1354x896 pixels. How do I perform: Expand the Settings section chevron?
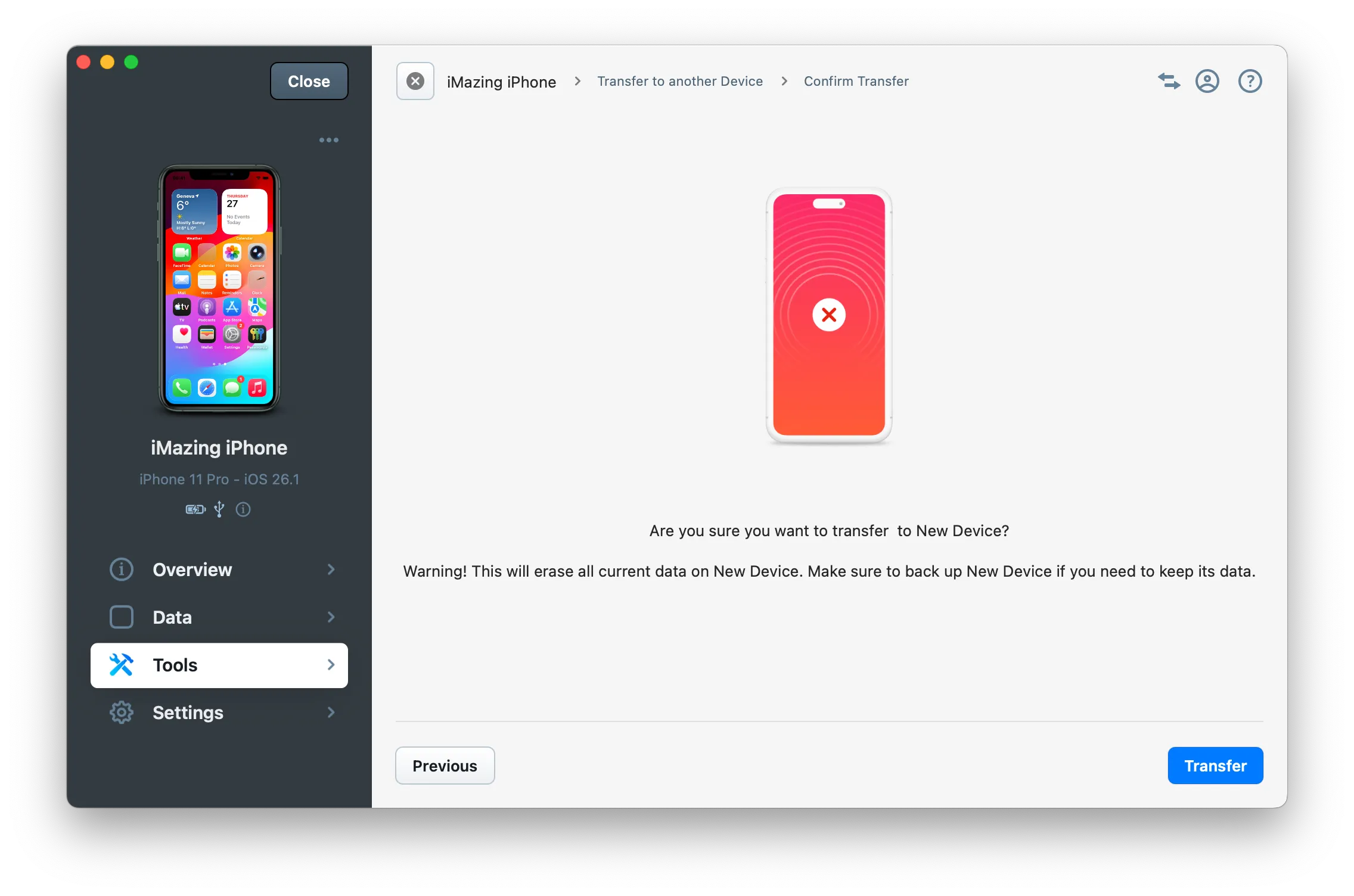pos(331,713)
